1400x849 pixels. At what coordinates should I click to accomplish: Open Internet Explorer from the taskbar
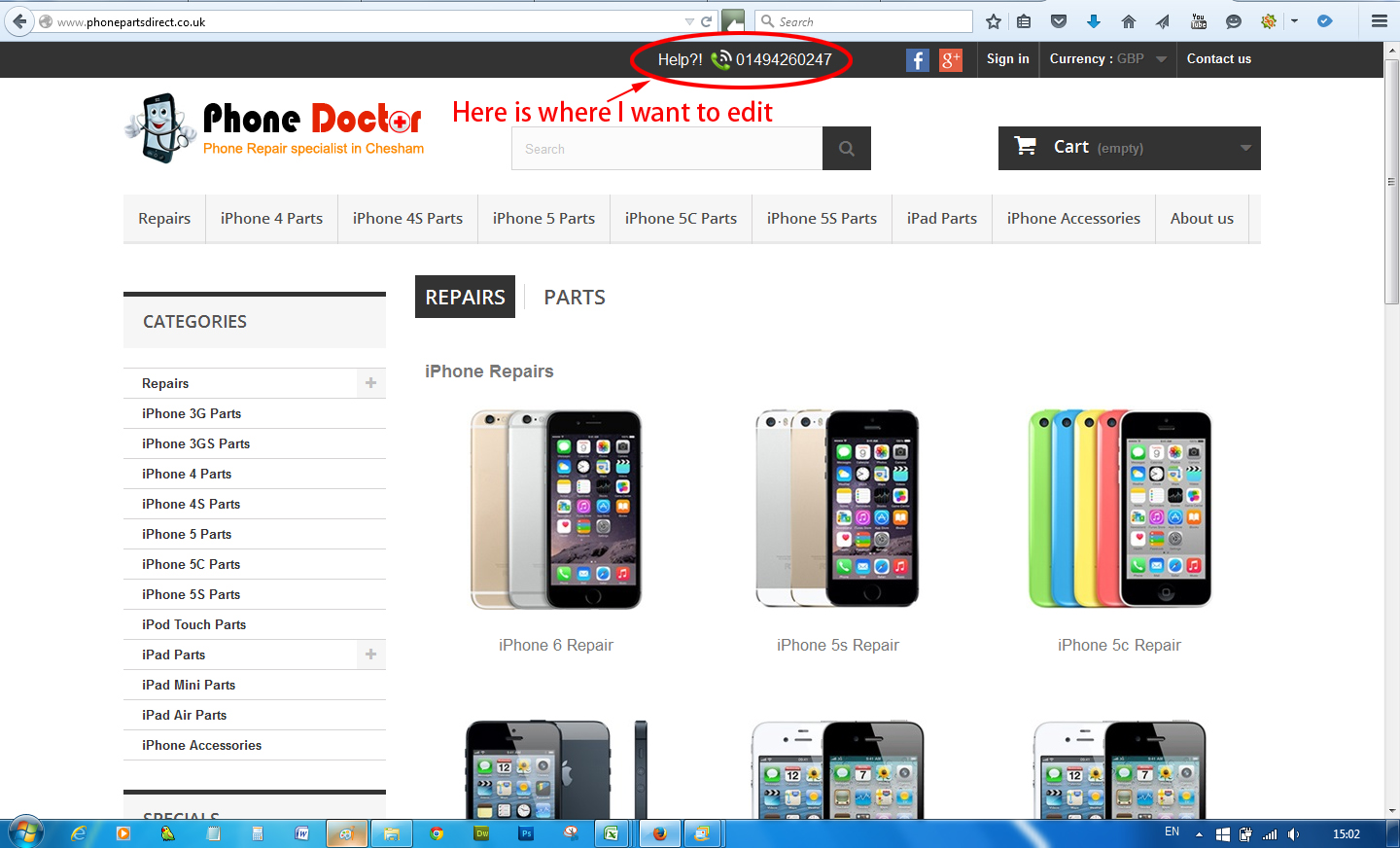click(79, 833)
